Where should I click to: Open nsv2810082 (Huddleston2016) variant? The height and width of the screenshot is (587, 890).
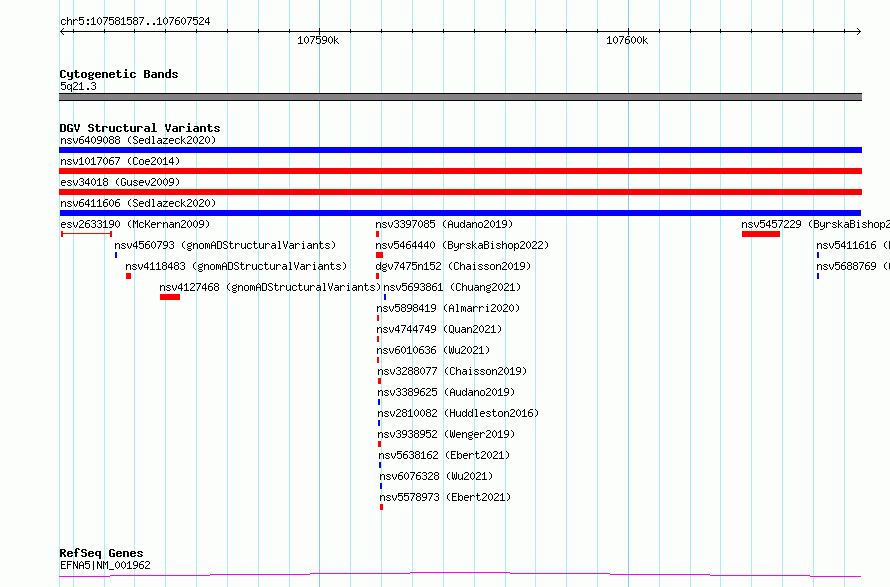click(458, 413)
